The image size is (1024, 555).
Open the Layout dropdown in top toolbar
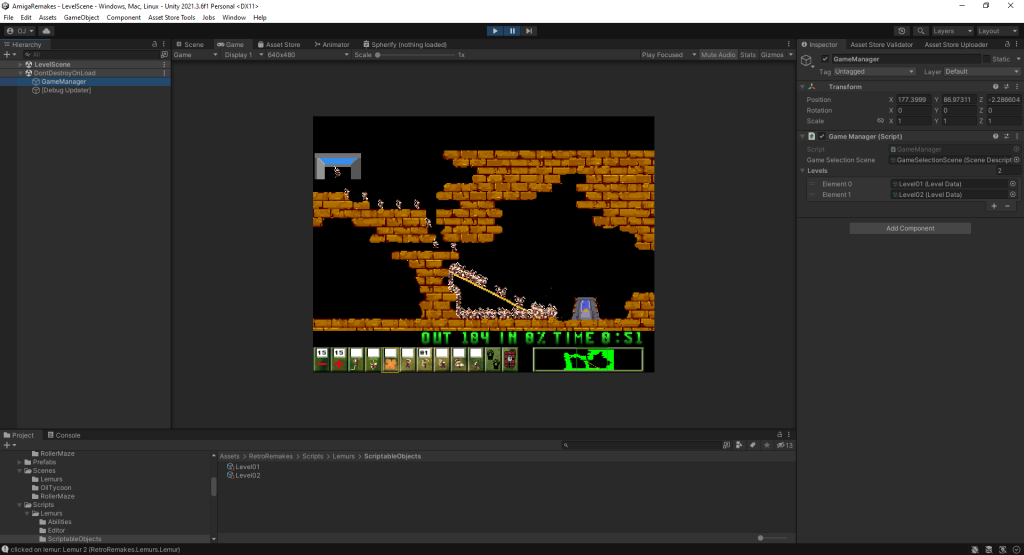[997, 31]
